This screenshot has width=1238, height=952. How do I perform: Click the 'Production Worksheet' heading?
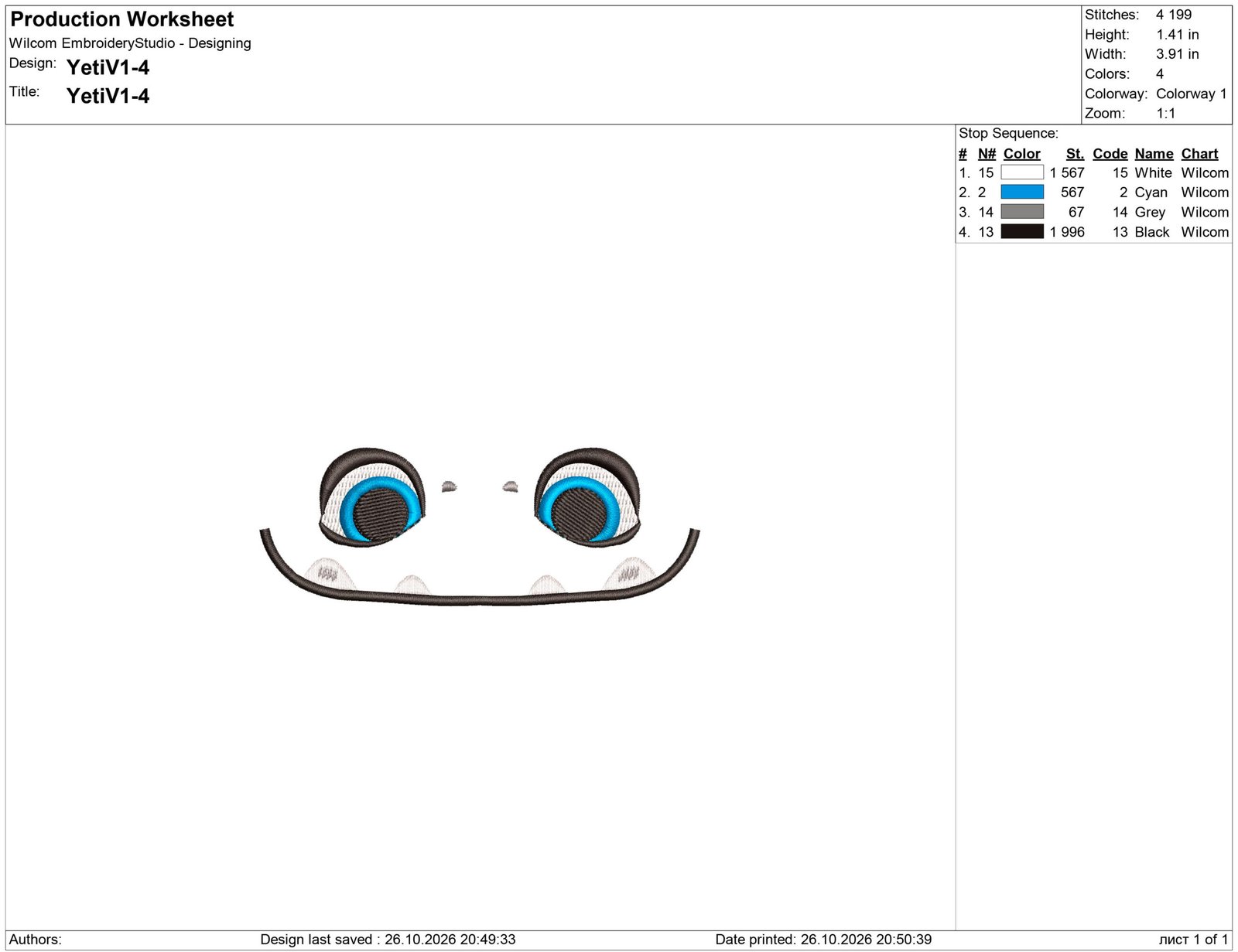coord(122,19)
